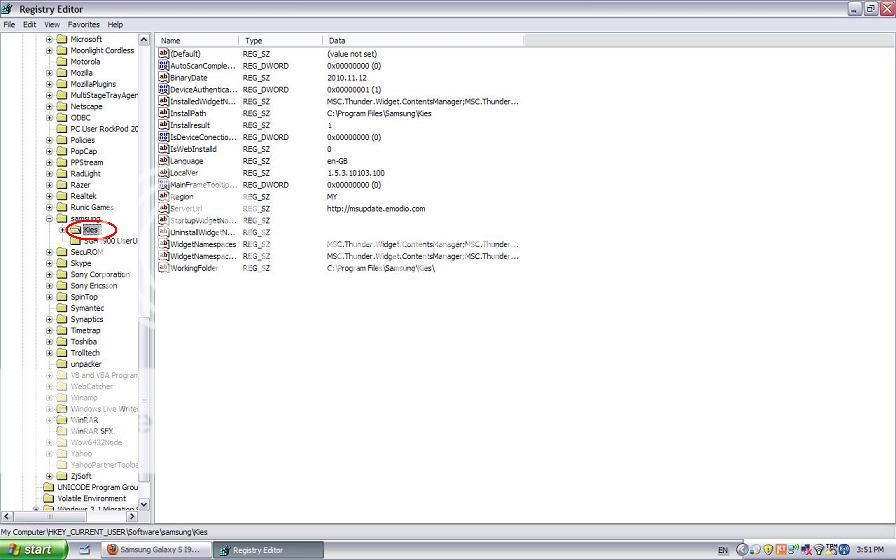Collapse the samsung registry key
The height and width of the screenshot is (560, 896).
pos(49,218)
